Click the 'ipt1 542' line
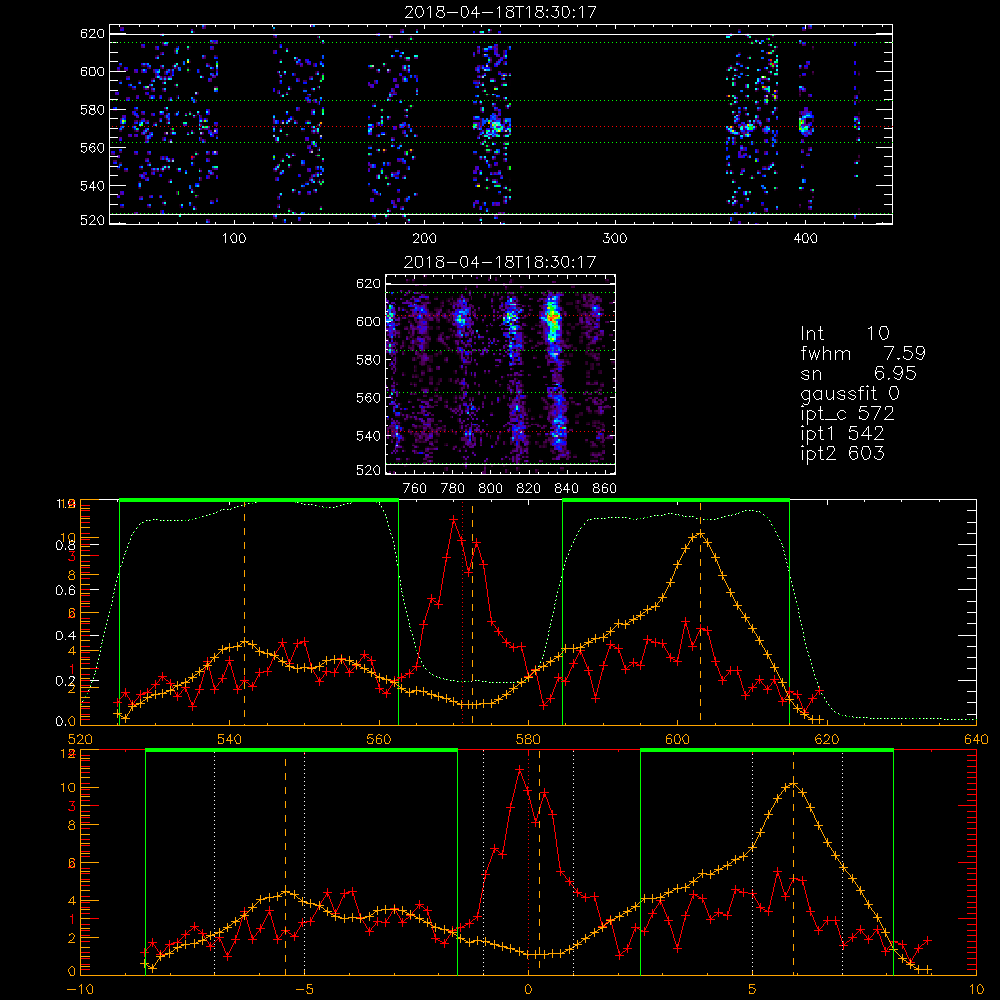This screenshot has height=1000, width=1000. pos(842,434)
